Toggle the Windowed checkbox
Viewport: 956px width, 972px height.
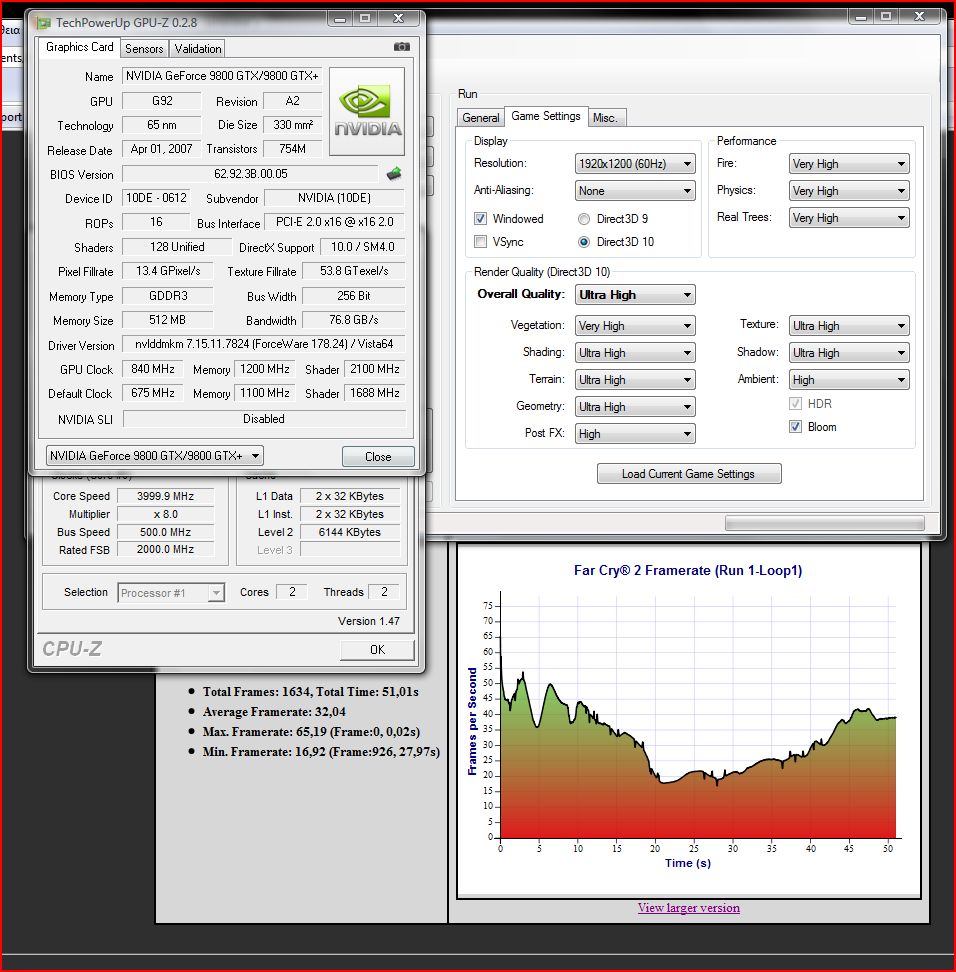pyautogui.click(x=480, y=218)
